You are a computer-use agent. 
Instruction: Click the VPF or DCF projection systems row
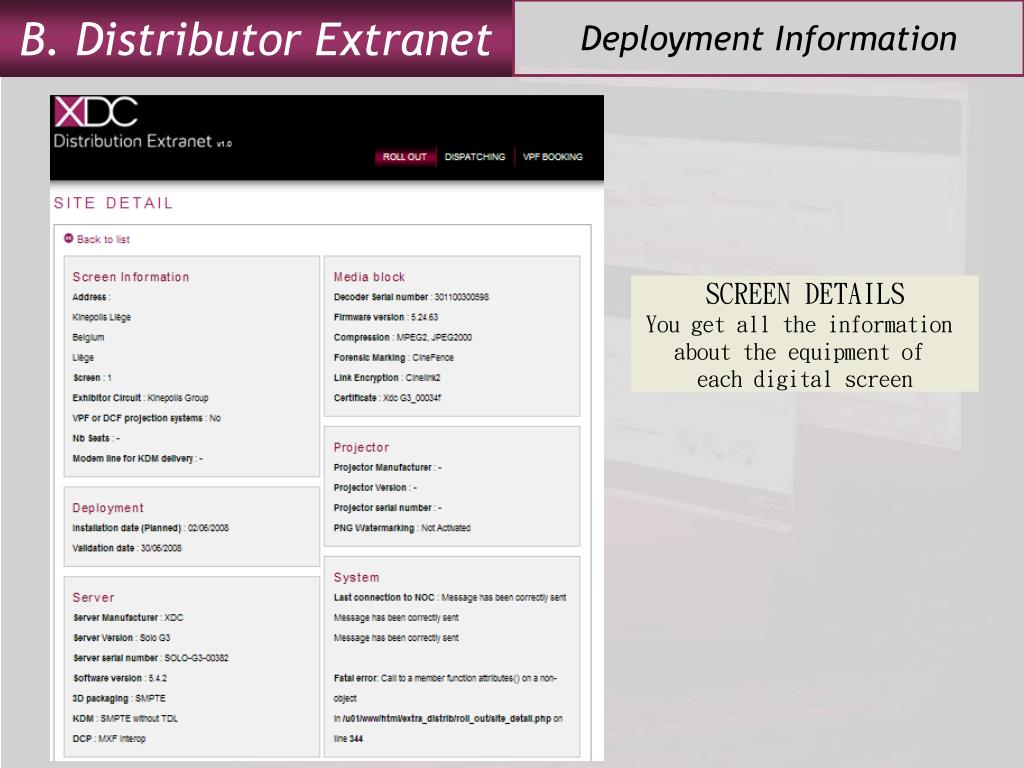pyautogui.click(x=146, y=418)
